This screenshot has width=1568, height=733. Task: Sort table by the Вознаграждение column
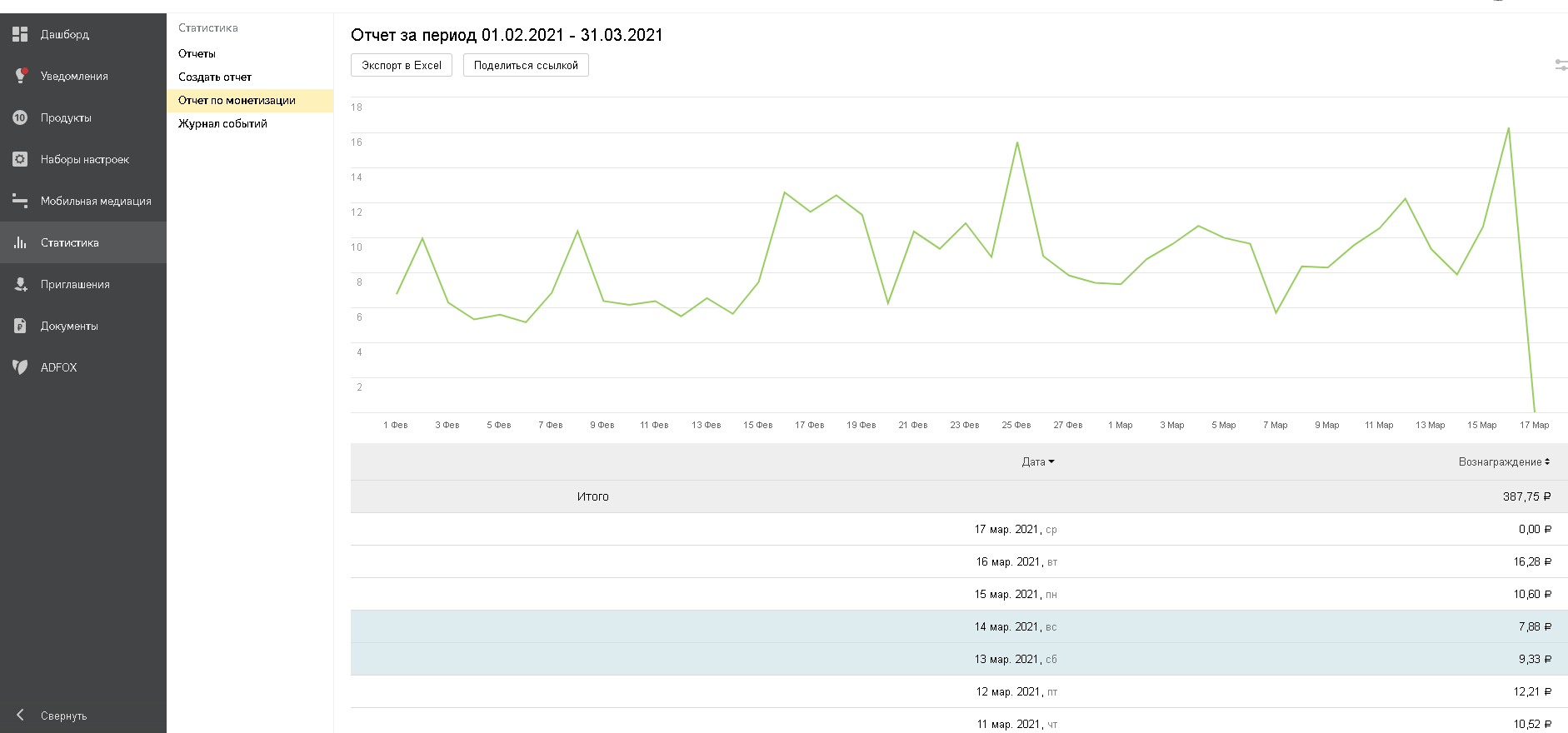(x=1504, y=461)
